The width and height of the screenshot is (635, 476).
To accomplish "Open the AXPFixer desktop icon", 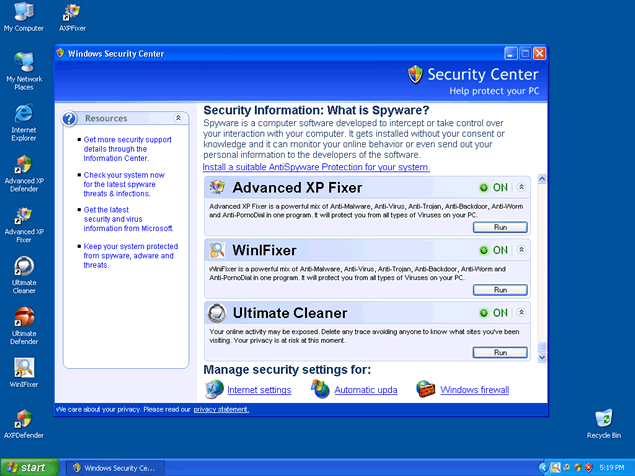I will 72,14.
